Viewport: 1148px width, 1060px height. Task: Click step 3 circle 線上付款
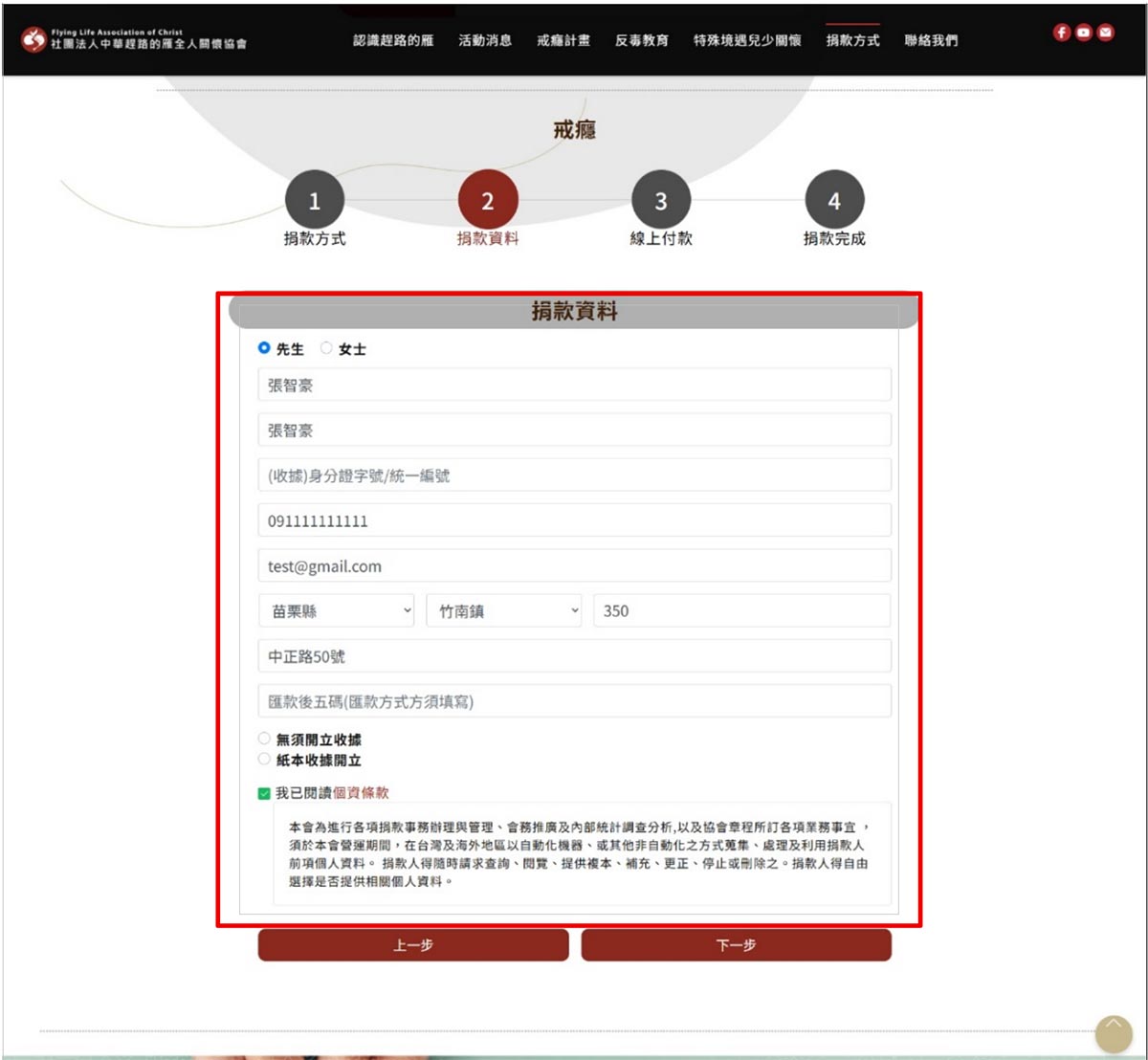tap(660, 201)
